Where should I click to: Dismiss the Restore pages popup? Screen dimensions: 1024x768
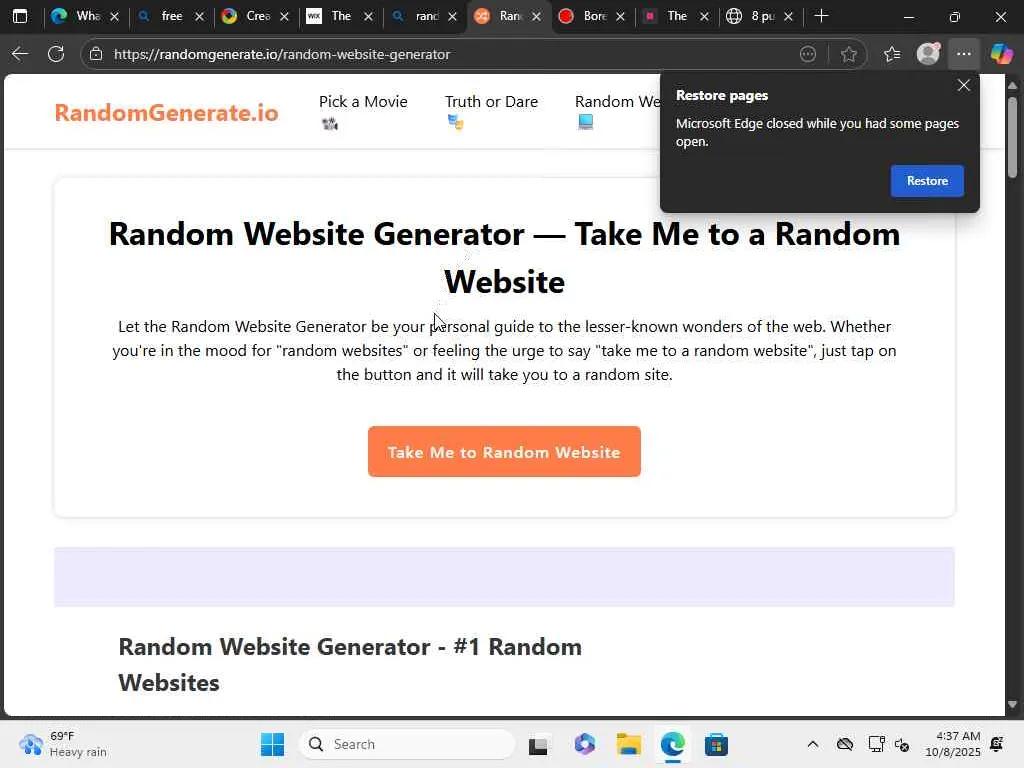pos(963,86)
